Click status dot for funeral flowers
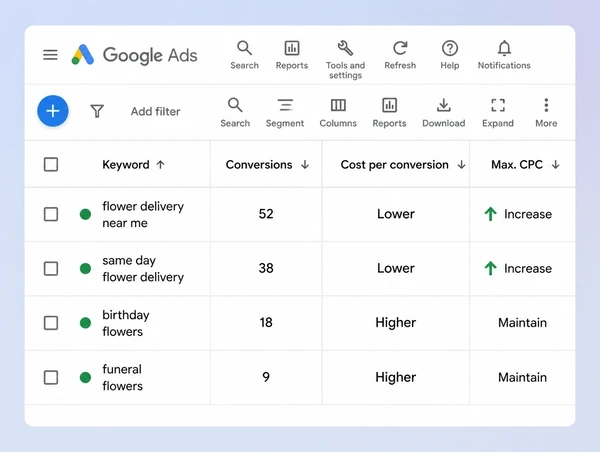Image resolution: width=600 pixels, height=452 pixels. click(x=85, y=377)
